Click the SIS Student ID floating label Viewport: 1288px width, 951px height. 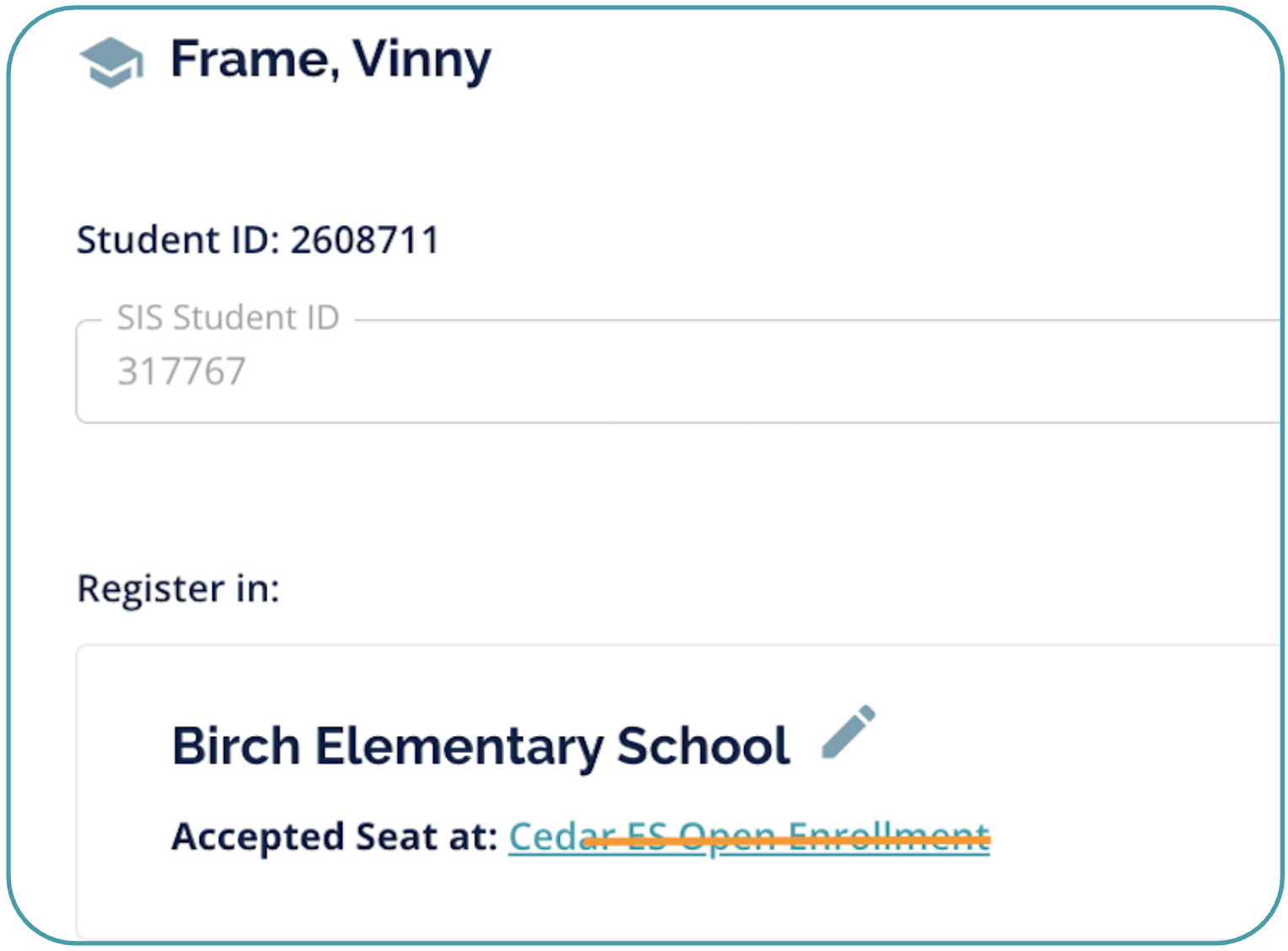coord(228,318)
